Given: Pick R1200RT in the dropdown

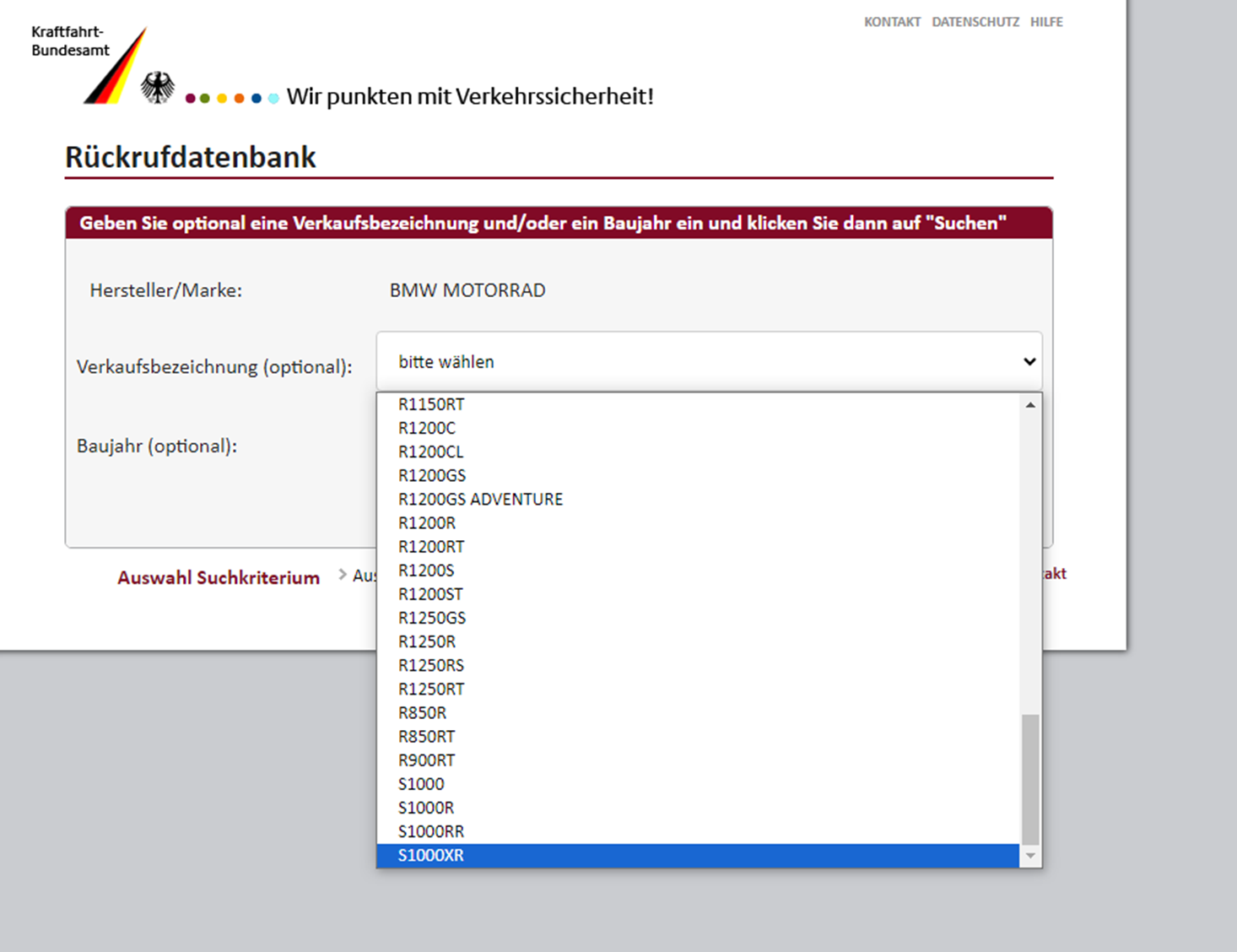Looking at the screenshot, I should [698, 546].
